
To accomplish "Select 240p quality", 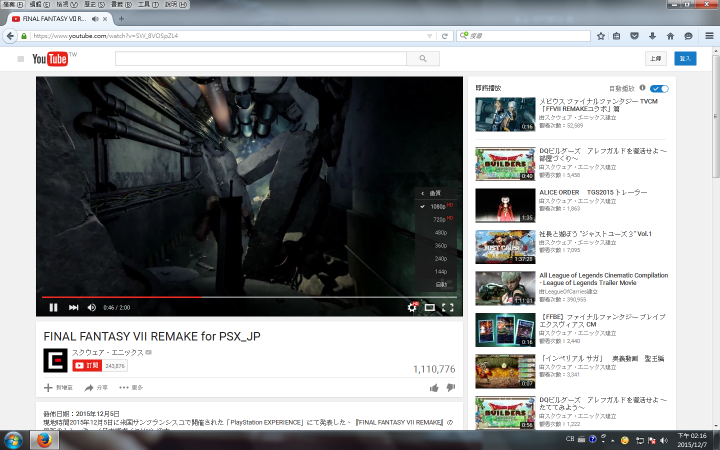I will (436, 259).
